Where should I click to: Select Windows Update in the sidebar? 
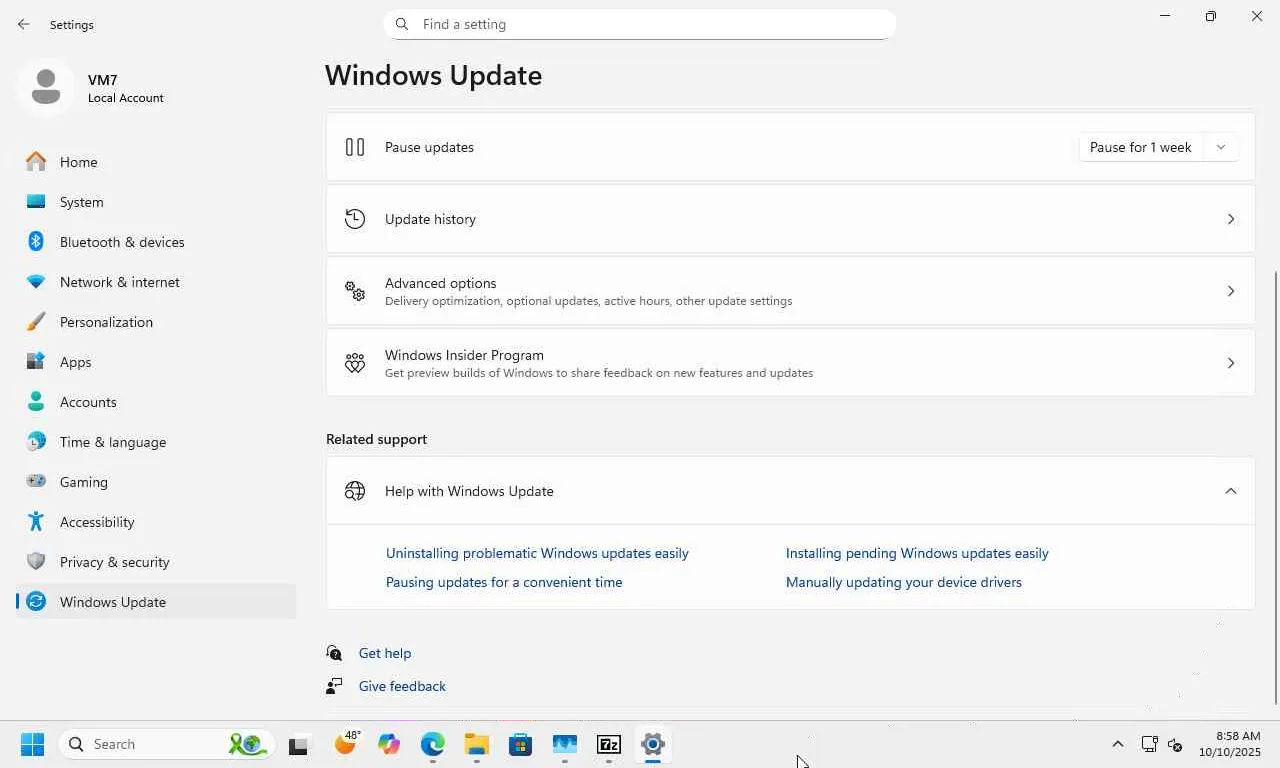click(156, 602)
